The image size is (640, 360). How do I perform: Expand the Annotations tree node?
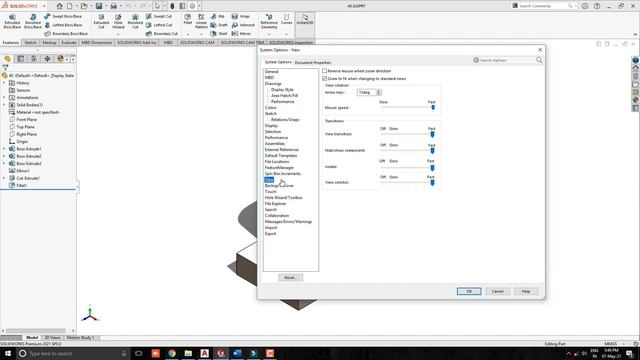(4, 98)
